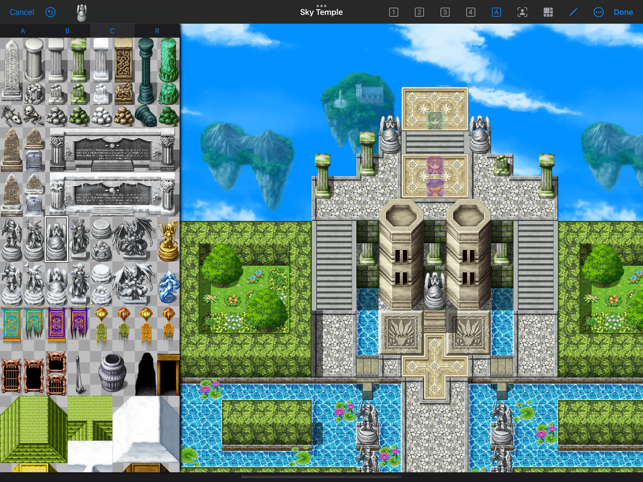Pick the blue ice serpent statue tile
Viewport: 643px width, 482px height.
169,287
